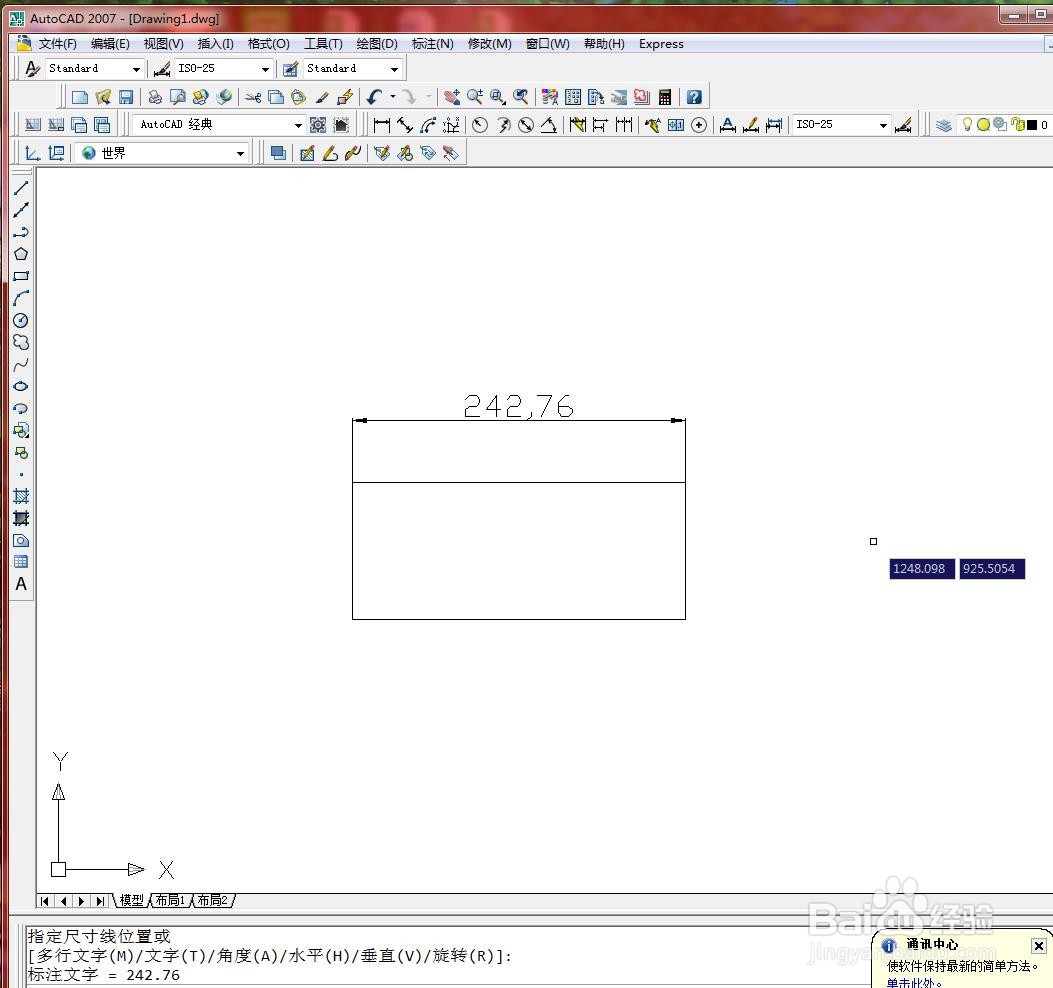This screenshot has height=988, width=1053.
Task: Expand the undo history arrow
Action: pos(393,97)
